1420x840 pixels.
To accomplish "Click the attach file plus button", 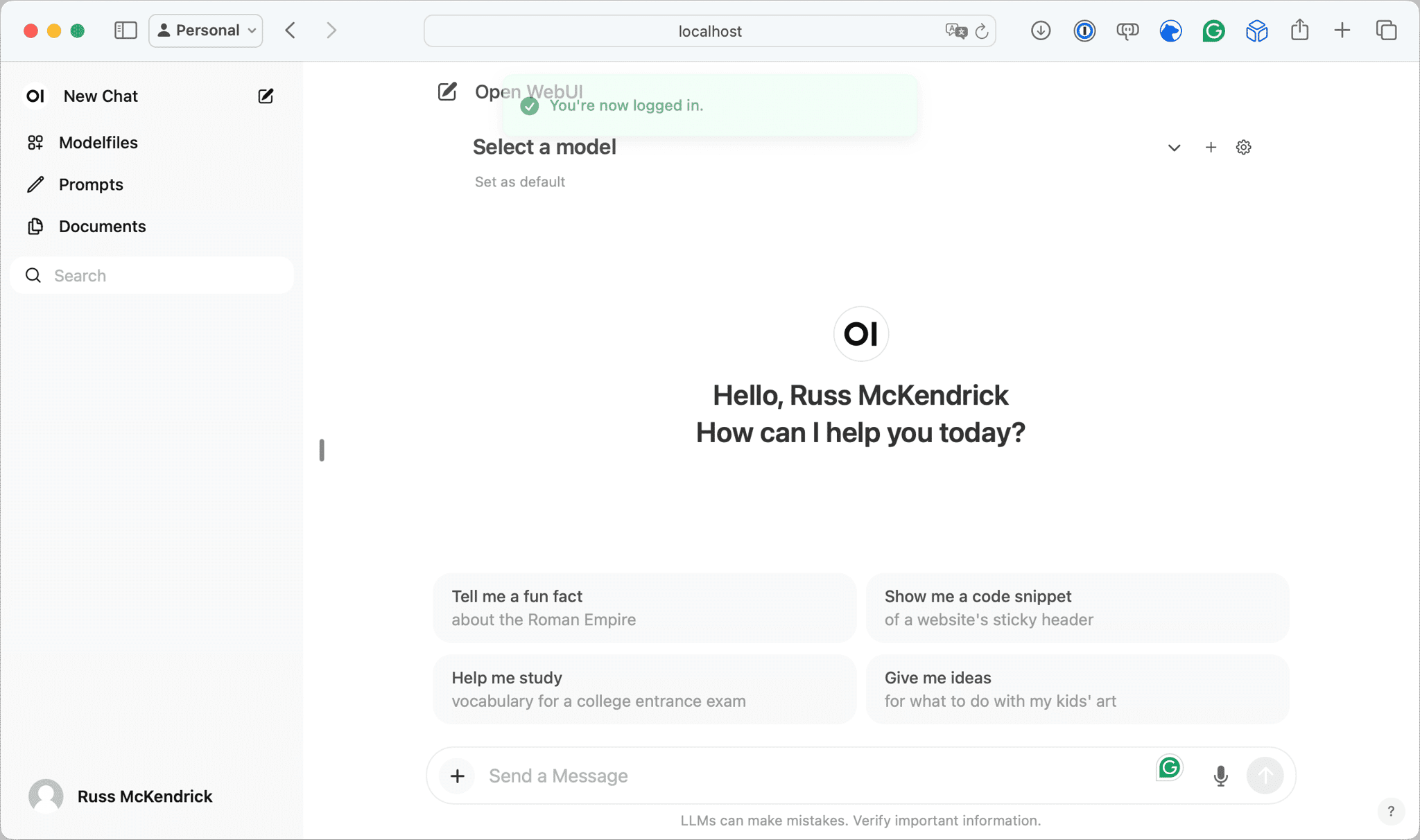I will pos(458,776).
